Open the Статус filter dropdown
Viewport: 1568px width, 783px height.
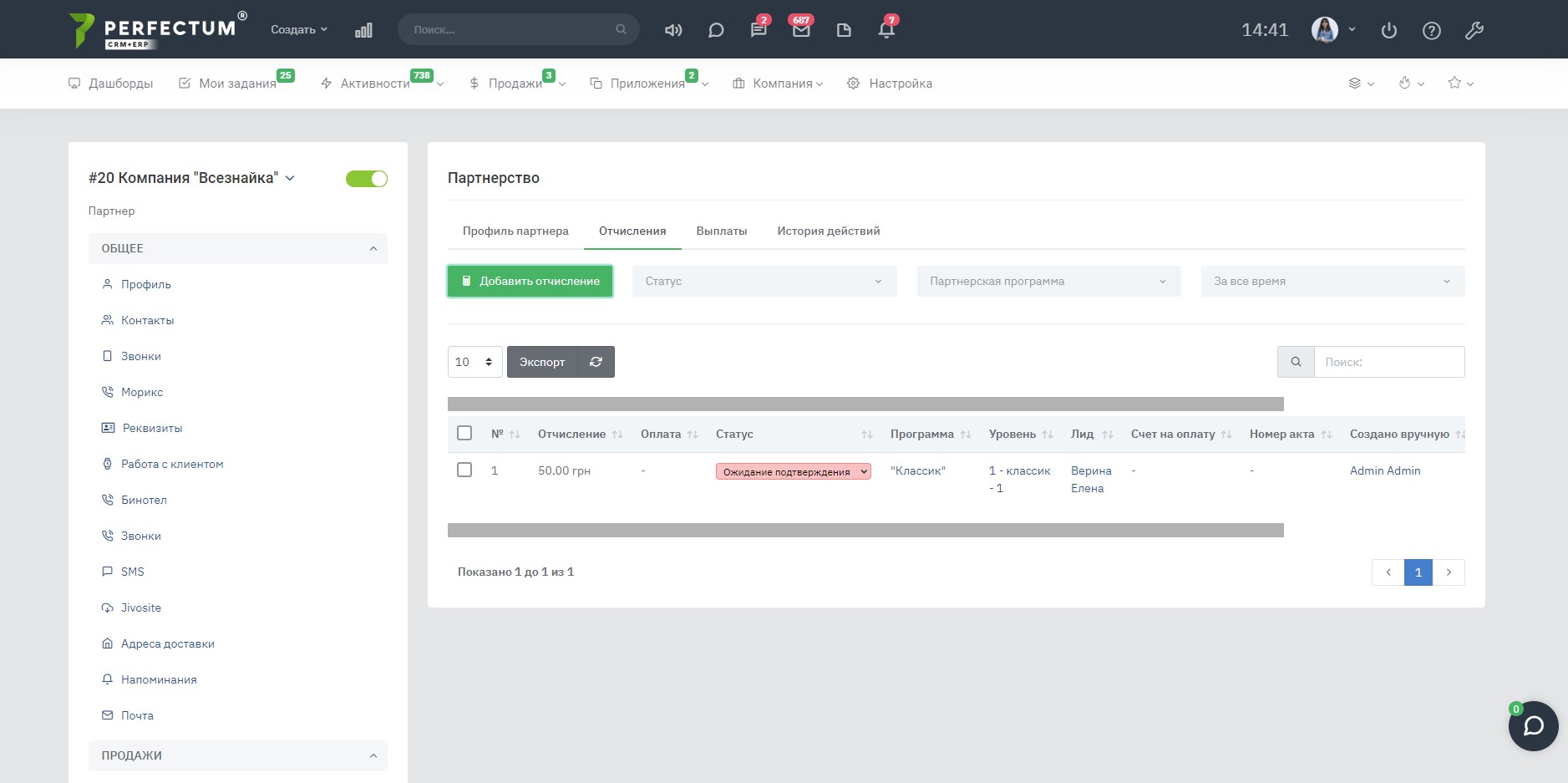click(x=764, y=281)
